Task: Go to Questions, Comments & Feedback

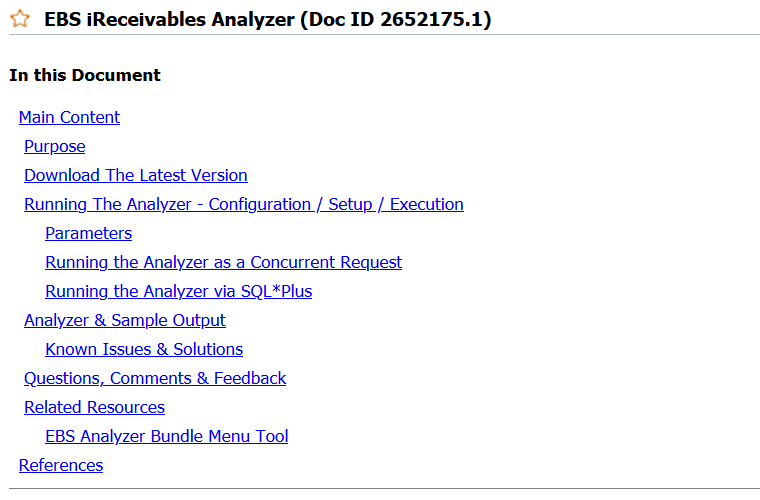Action: click(x=155, y=378)
